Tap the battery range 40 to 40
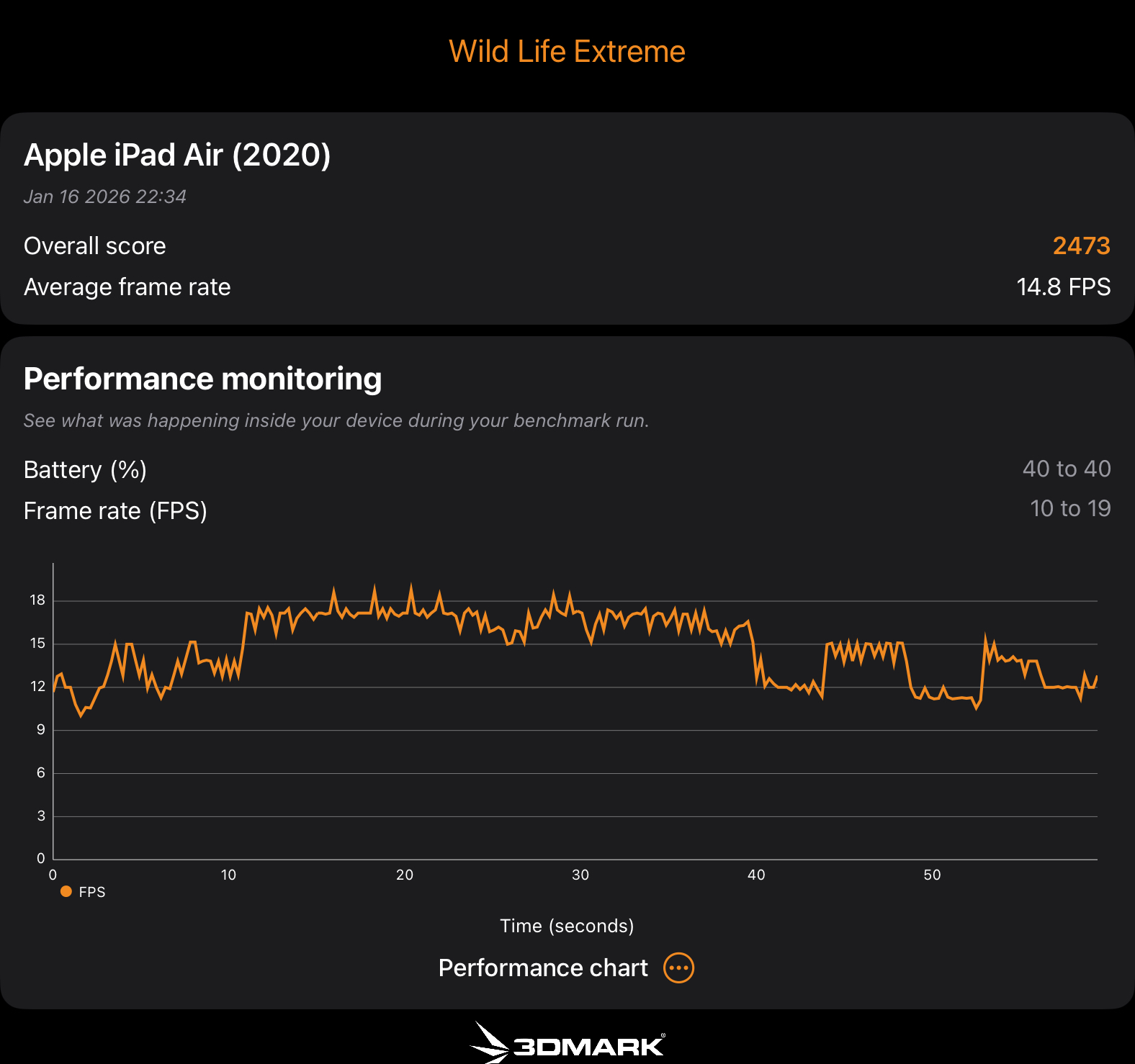Screen dimensions: 1135x1064 (1067, 469)
